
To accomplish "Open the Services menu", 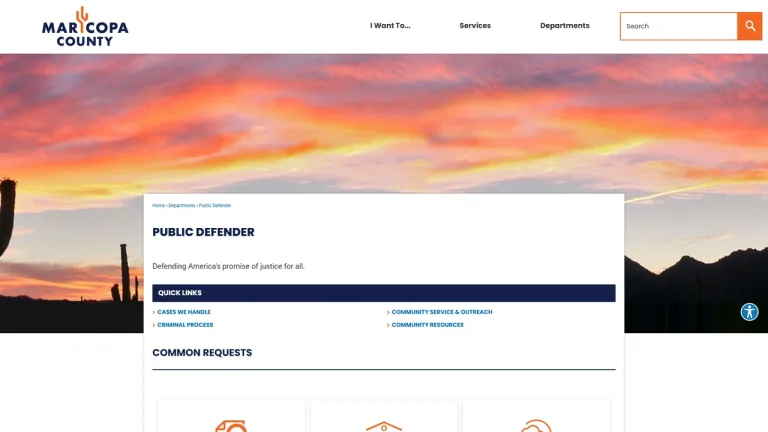I will pos(475,25).
